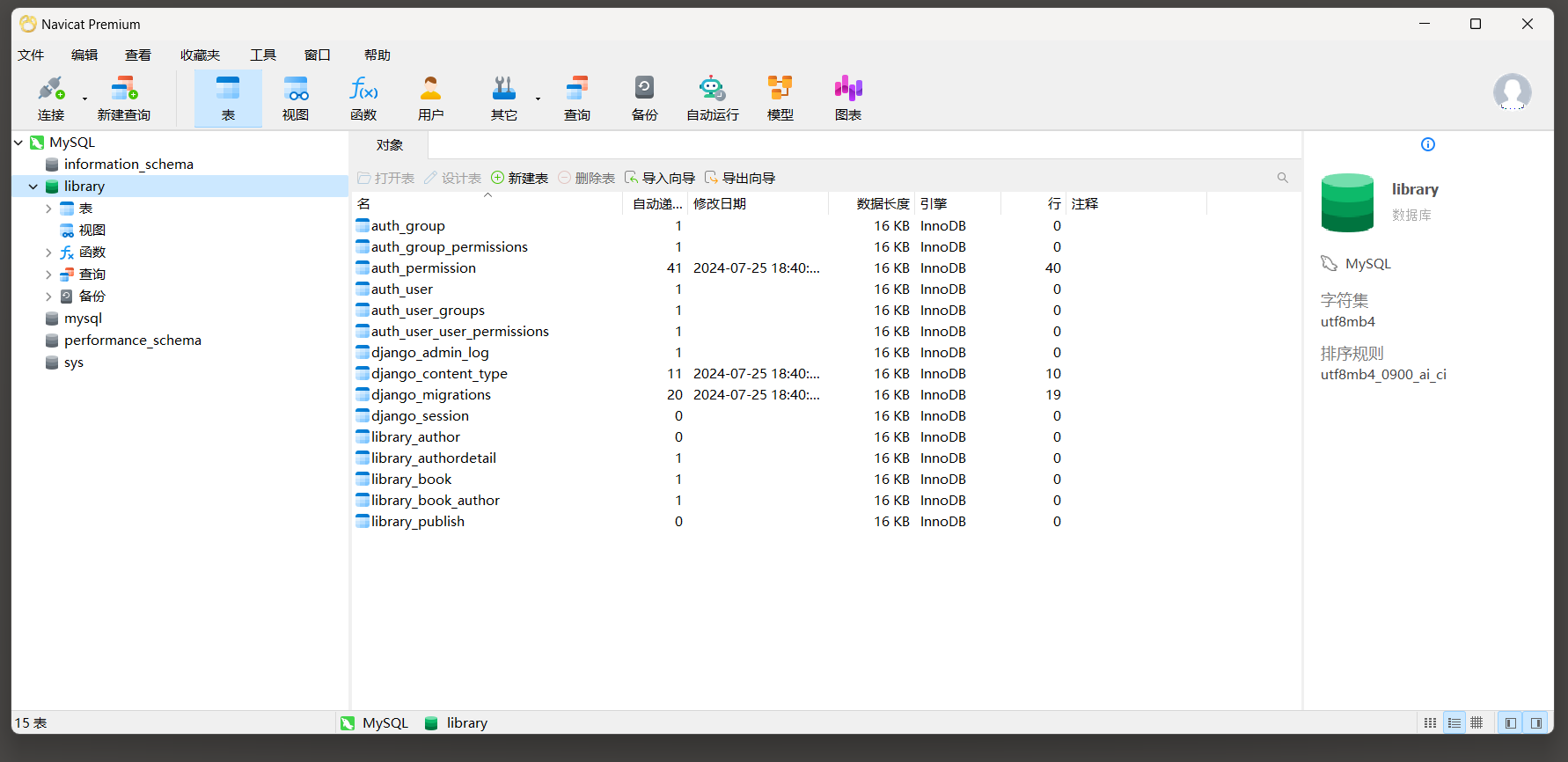Switch to ER diagram view
The image size is (1568, 762).
(1477, 722)
